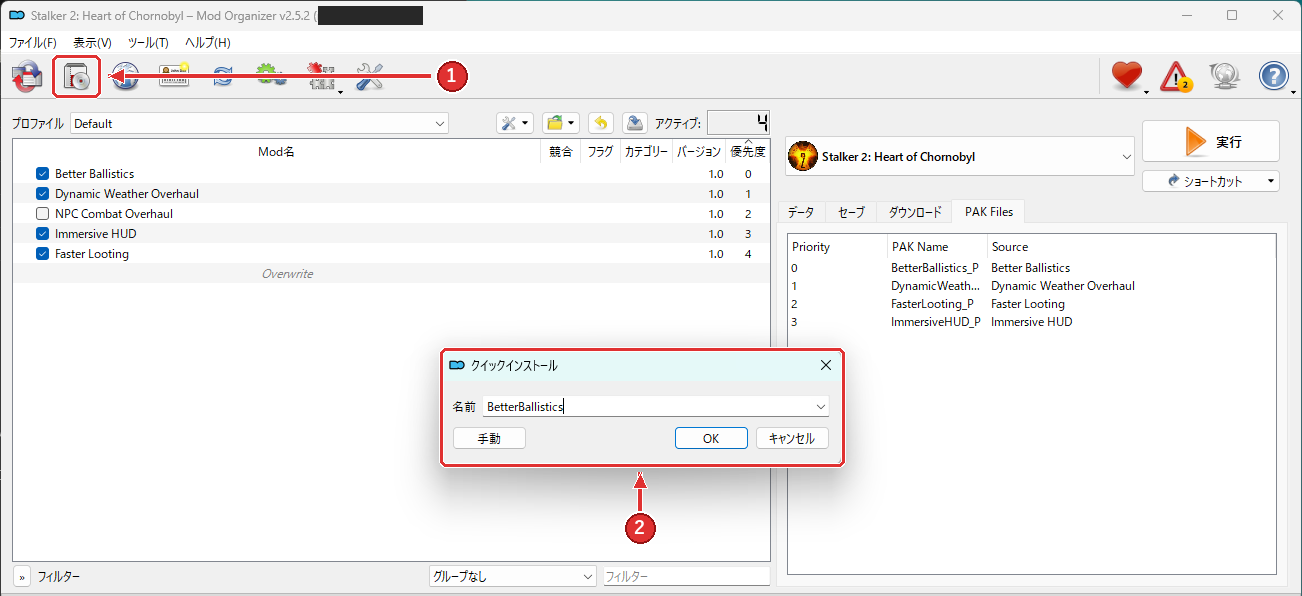Select the Overwrite row
1302x596 pixels.
coord(391,273)
